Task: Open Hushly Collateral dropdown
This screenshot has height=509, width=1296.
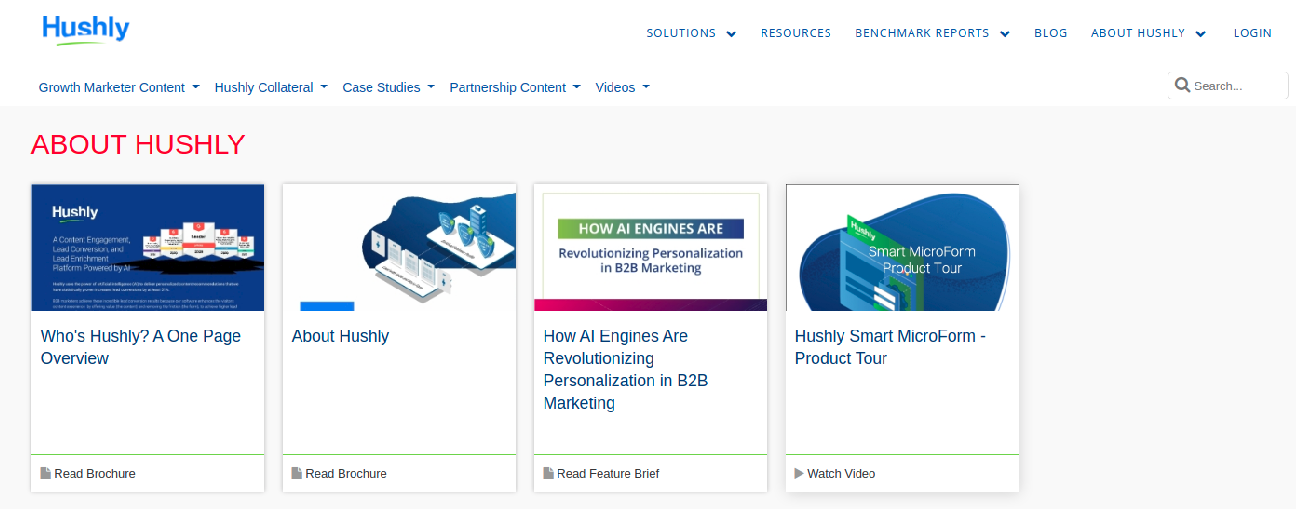Action: 271,87
